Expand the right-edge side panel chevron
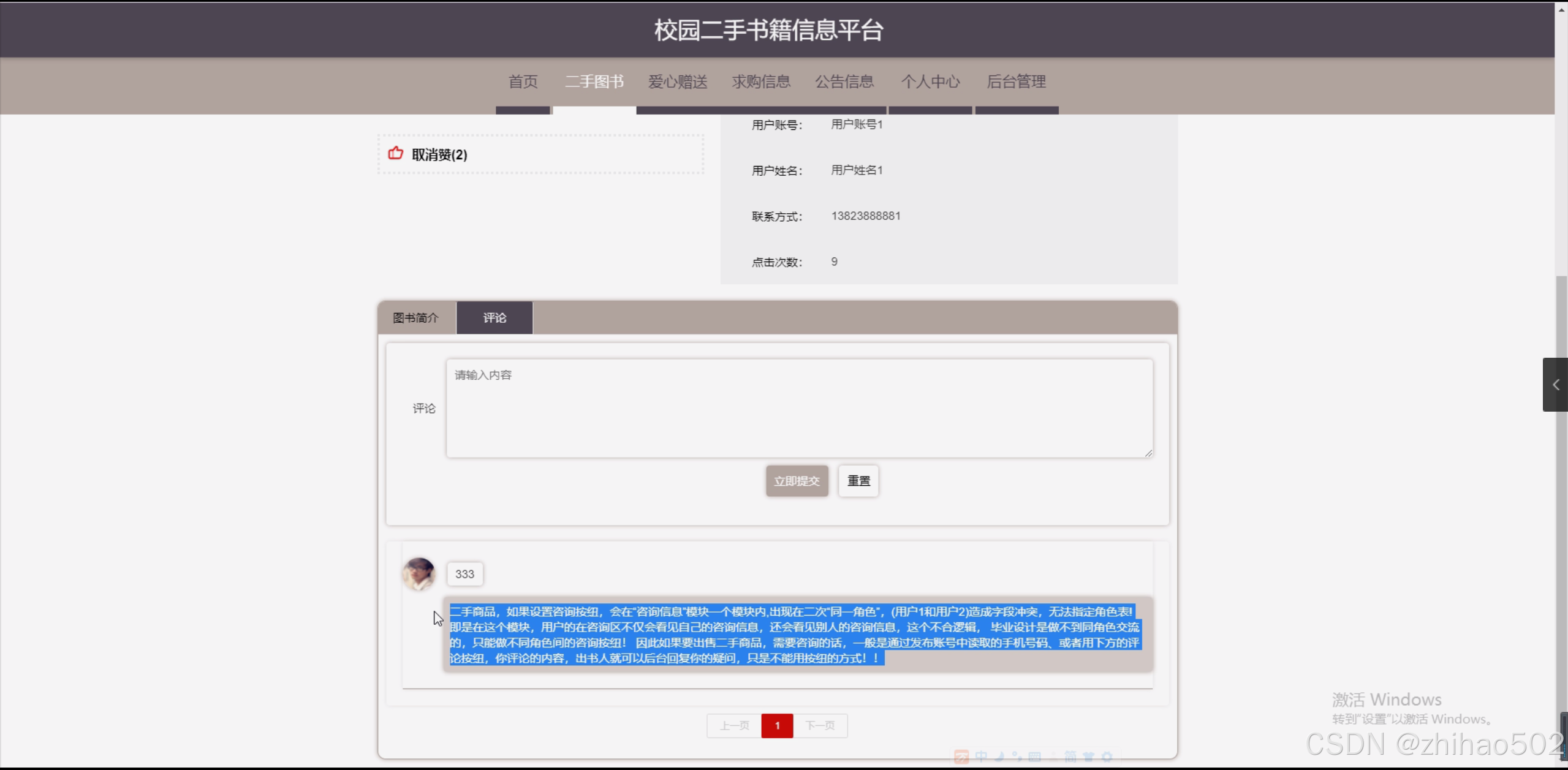This screenshot has width=1568, height=770. point(1555,385)
